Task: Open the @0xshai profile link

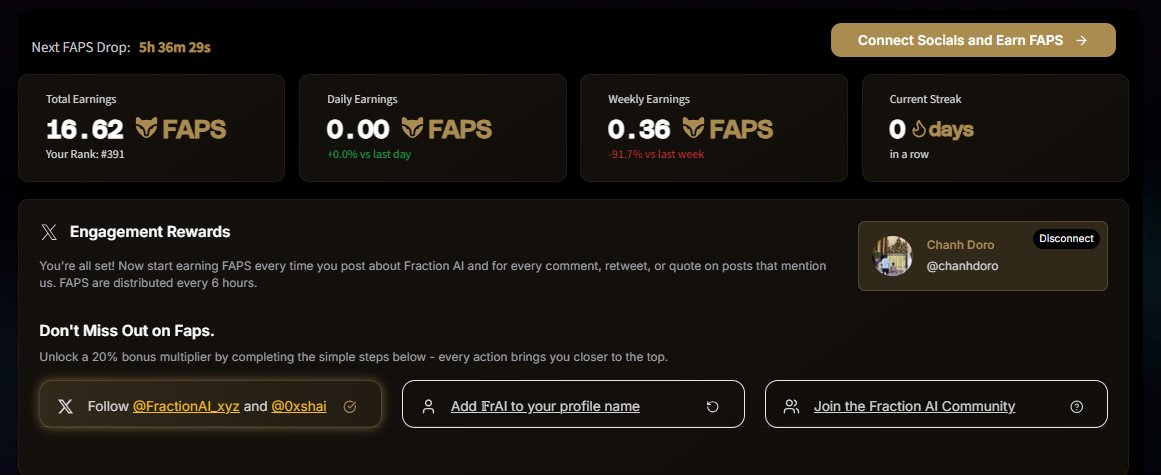Action: click(299, 406)
